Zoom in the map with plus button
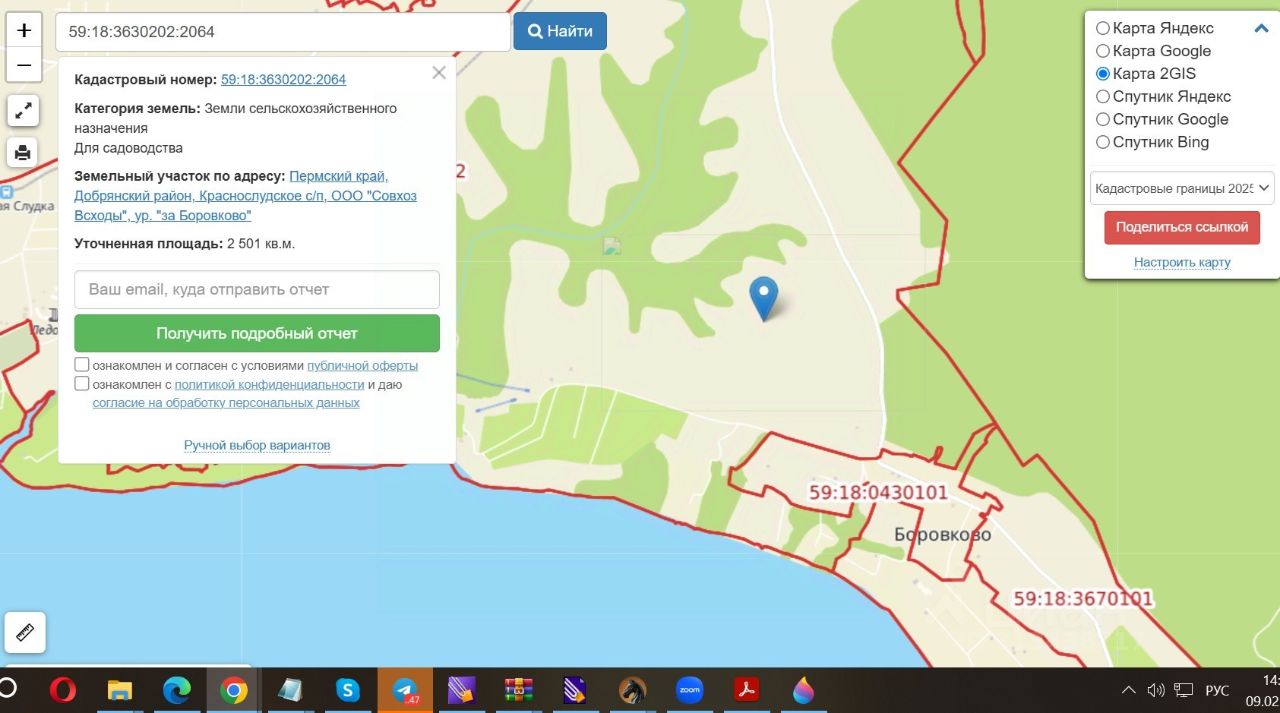Image resolution: width=1280 pixels, height=713 pixels. coord(24,30)
